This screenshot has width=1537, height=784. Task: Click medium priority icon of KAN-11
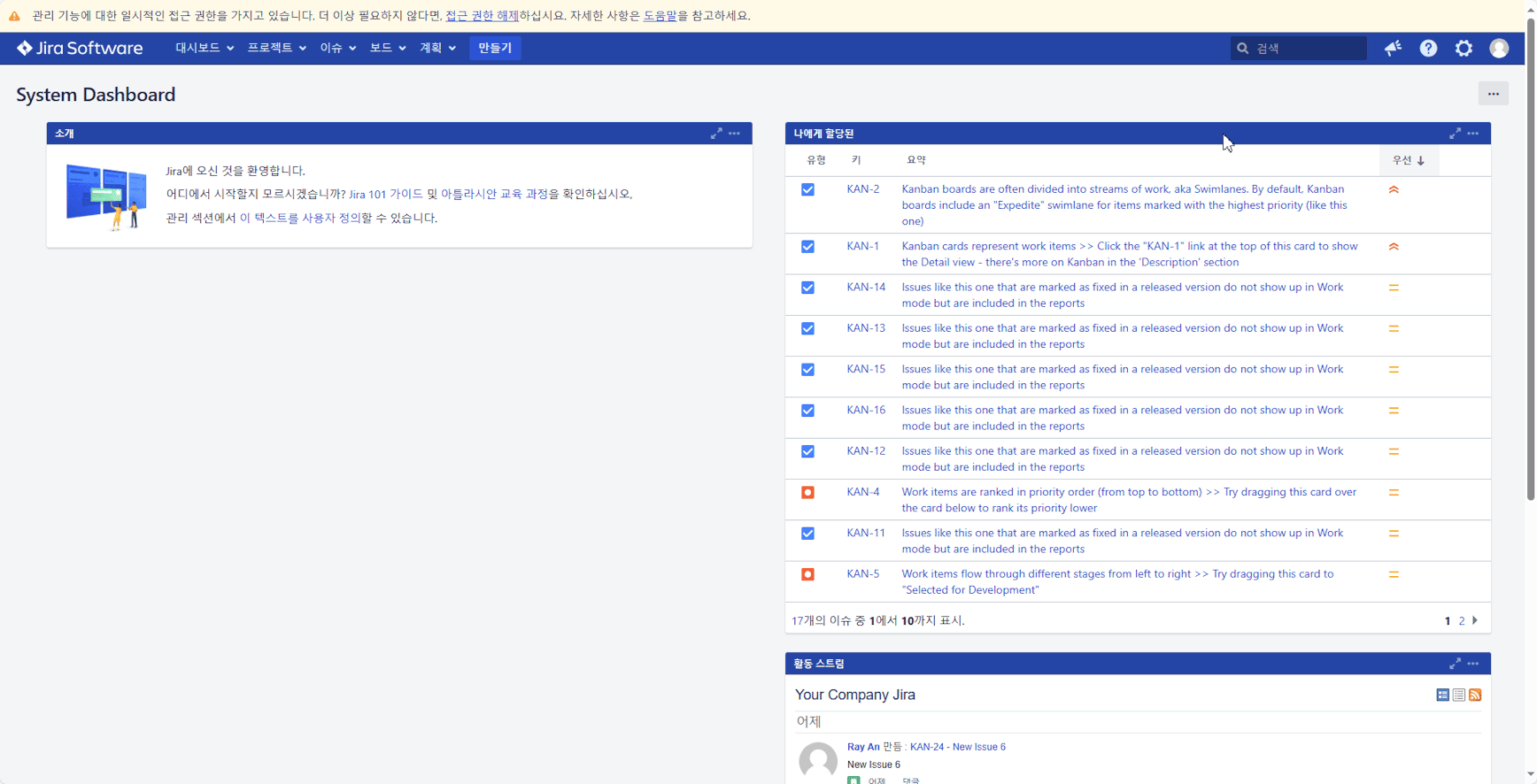(x=1394, y=534)
